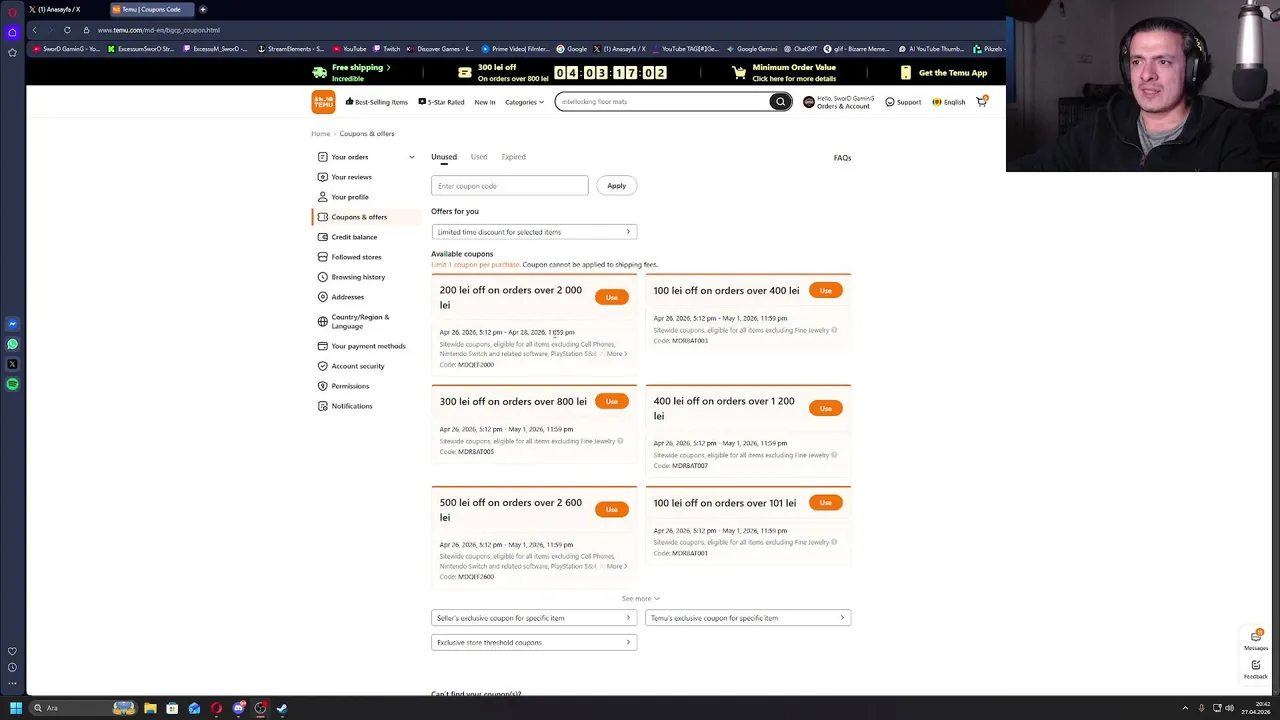The width and height of the screenshot is (1280, 720).
Task: Open Account security in sidebar
Action: (x=358, y=366)
